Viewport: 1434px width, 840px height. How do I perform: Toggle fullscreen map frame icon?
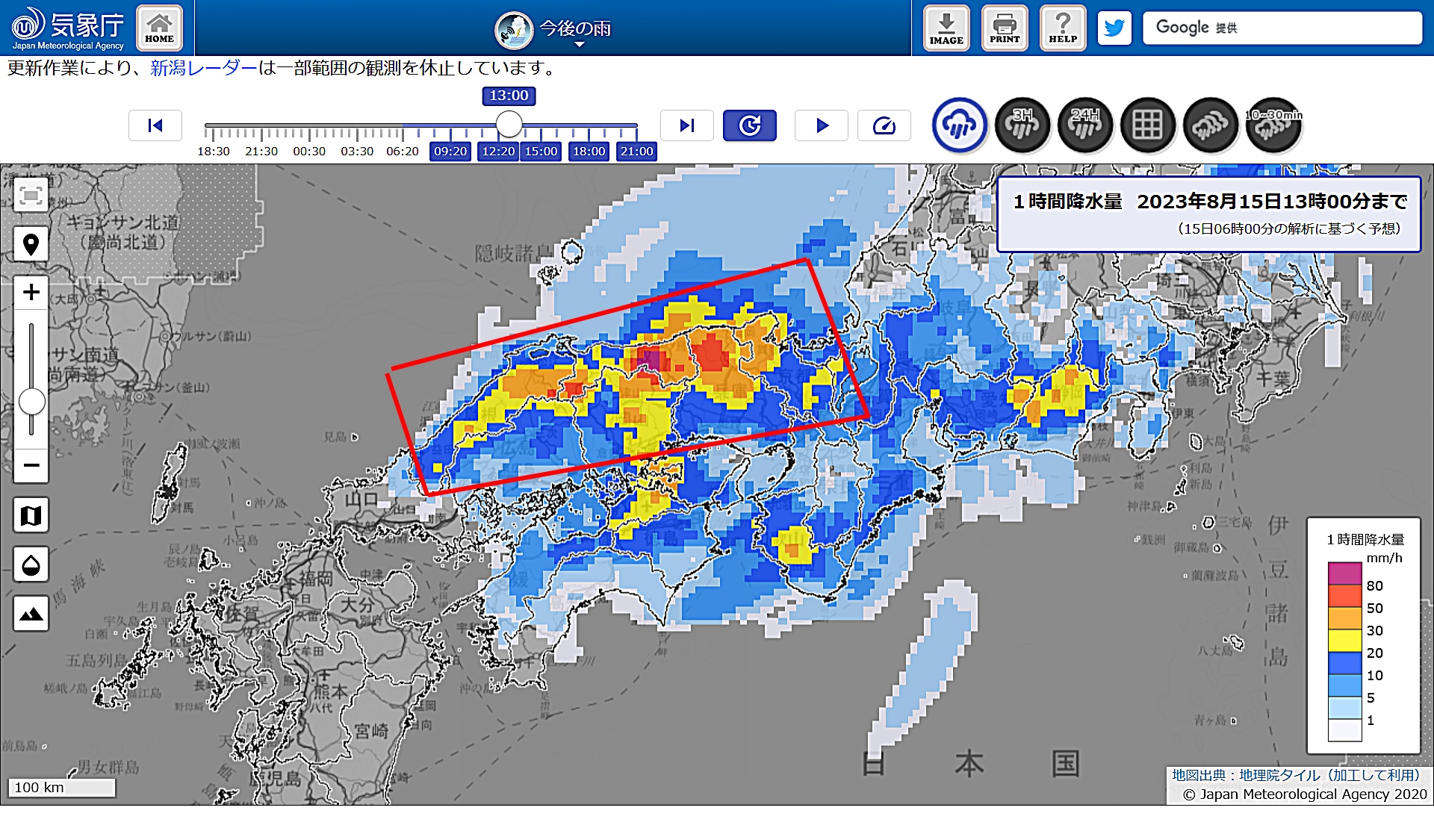pyautogui.click(x=31, y=196)
